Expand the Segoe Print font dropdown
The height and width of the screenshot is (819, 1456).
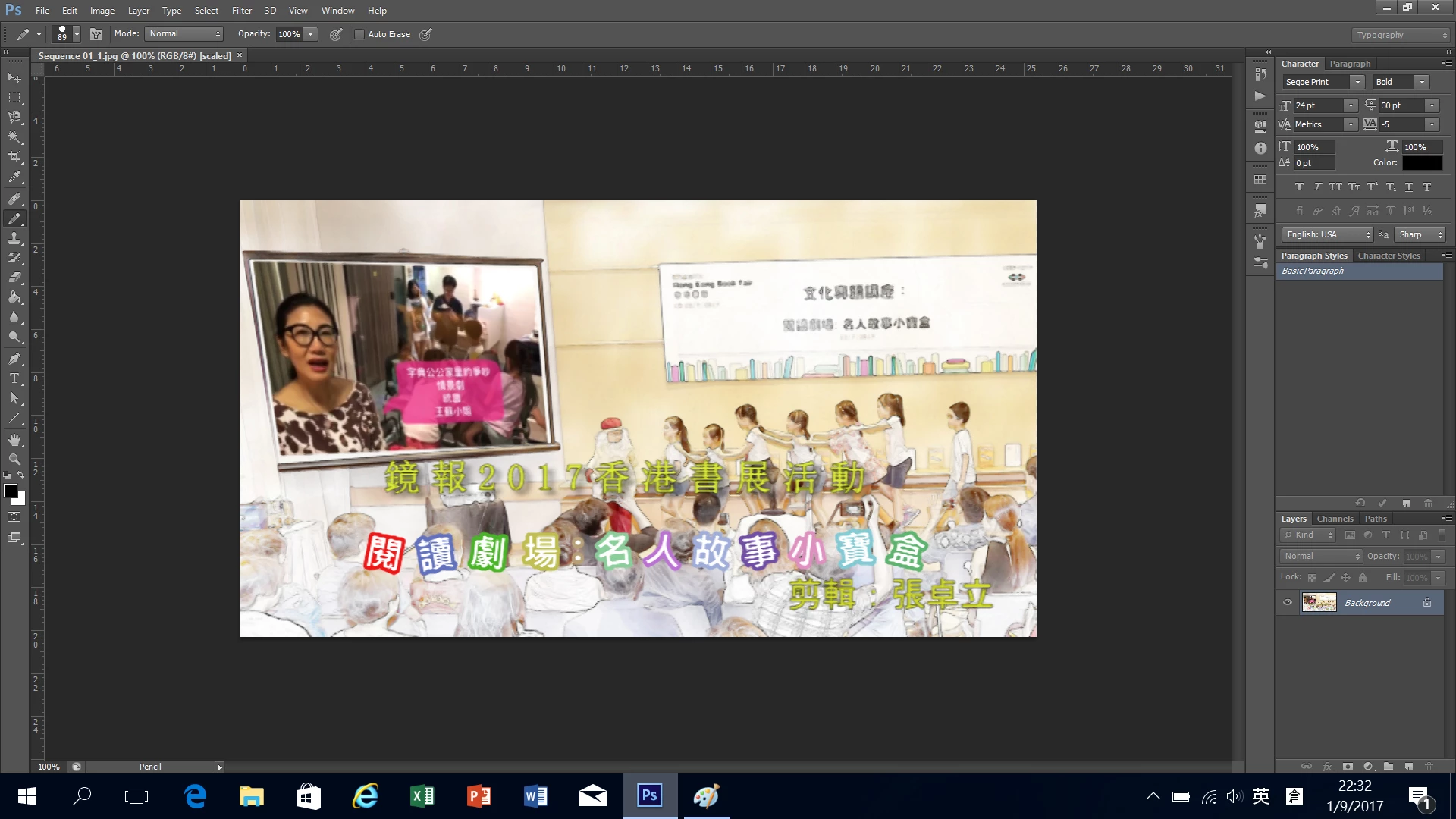pyautogui.click(x=1357, y=82)
